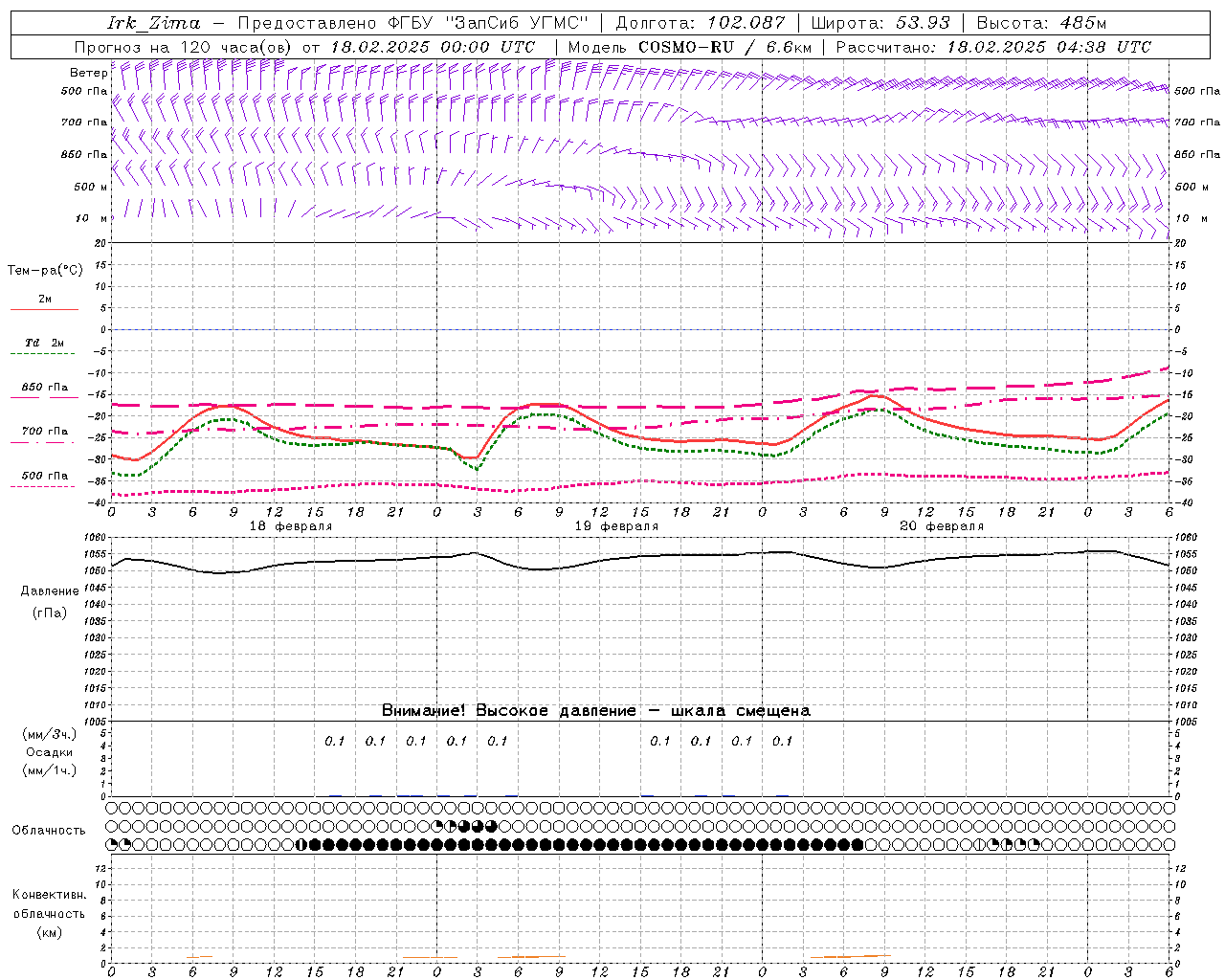This screenshot has height=980, width=1225.
Task: Click the latitude value 53.93
Action: [x=923, y=23]
